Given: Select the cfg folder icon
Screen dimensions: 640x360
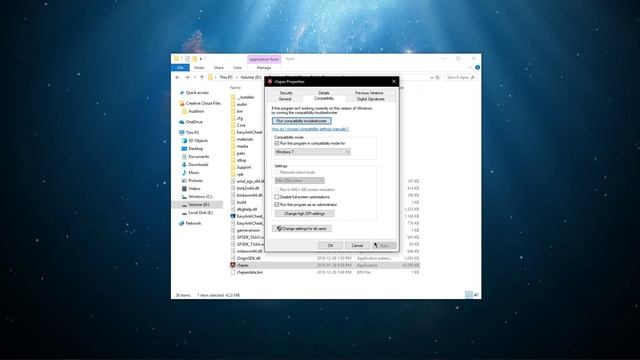Looking at the screenshot, I should point(233,118).
